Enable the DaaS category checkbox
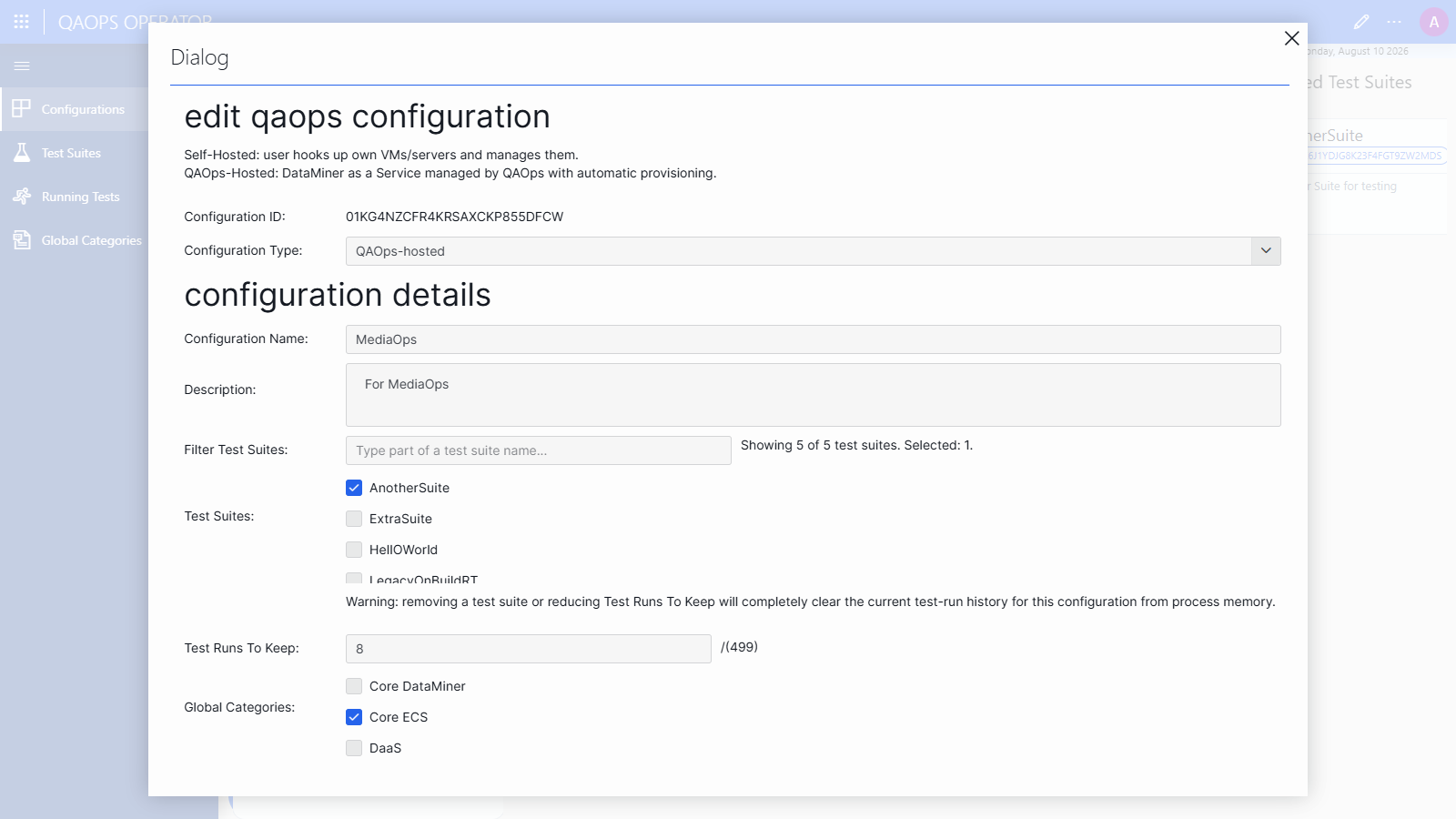The width and height of the screenshot is (1456, 819). 354,748
